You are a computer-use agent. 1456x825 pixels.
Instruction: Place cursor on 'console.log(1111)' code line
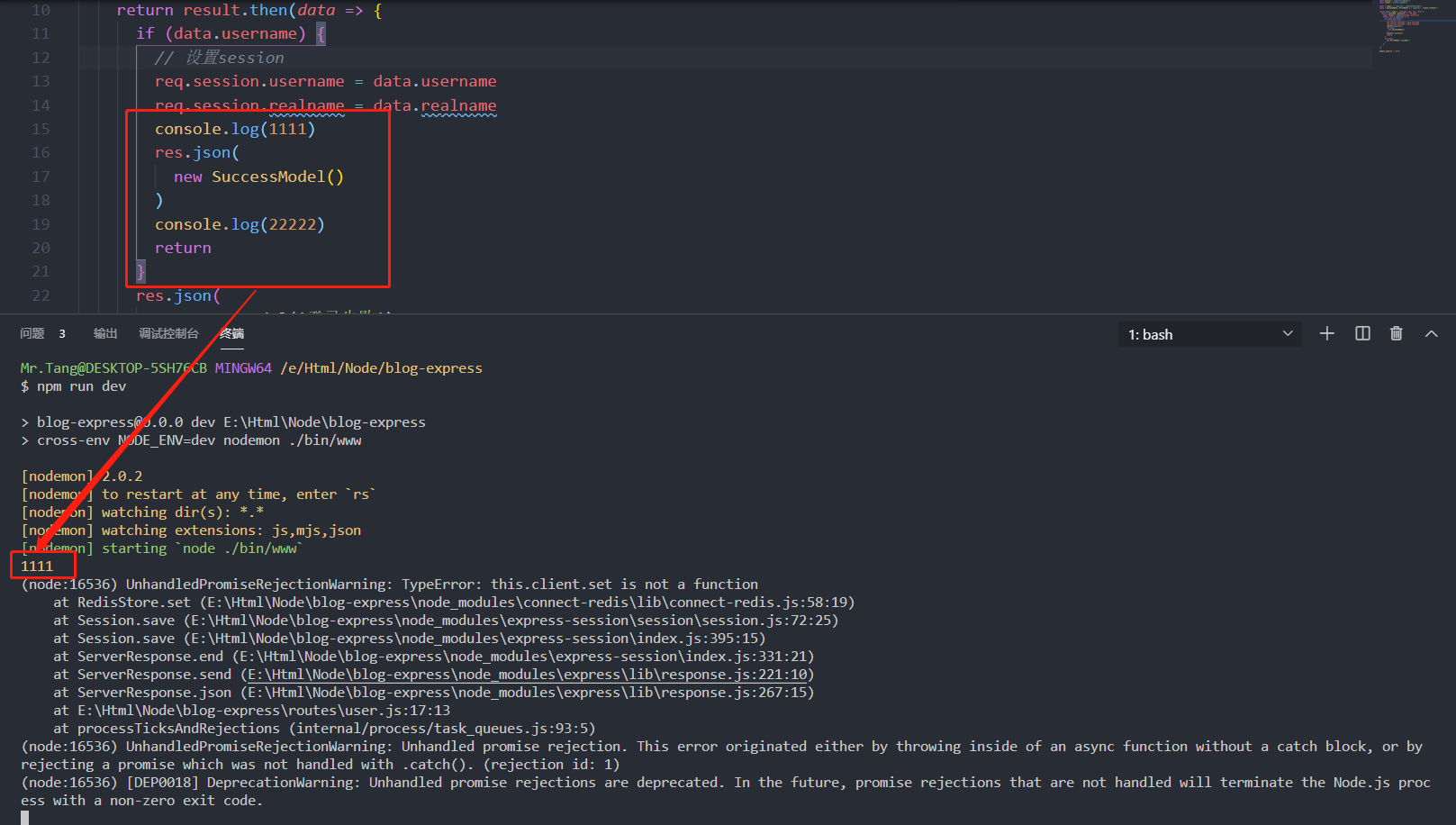pyautogui.click(x=235, y=129)
